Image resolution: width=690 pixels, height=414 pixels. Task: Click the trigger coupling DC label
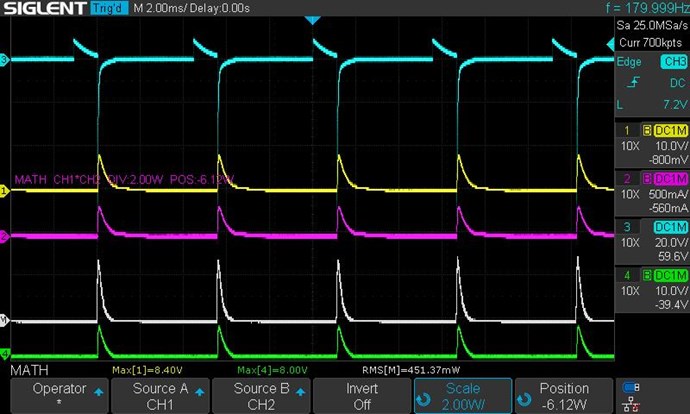[x=678, y=83]
